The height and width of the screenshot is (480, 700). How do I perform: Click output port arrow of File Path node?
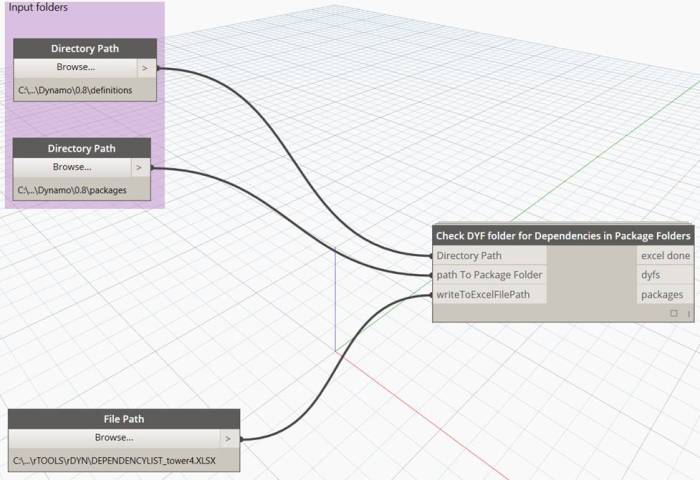(229, 438)
